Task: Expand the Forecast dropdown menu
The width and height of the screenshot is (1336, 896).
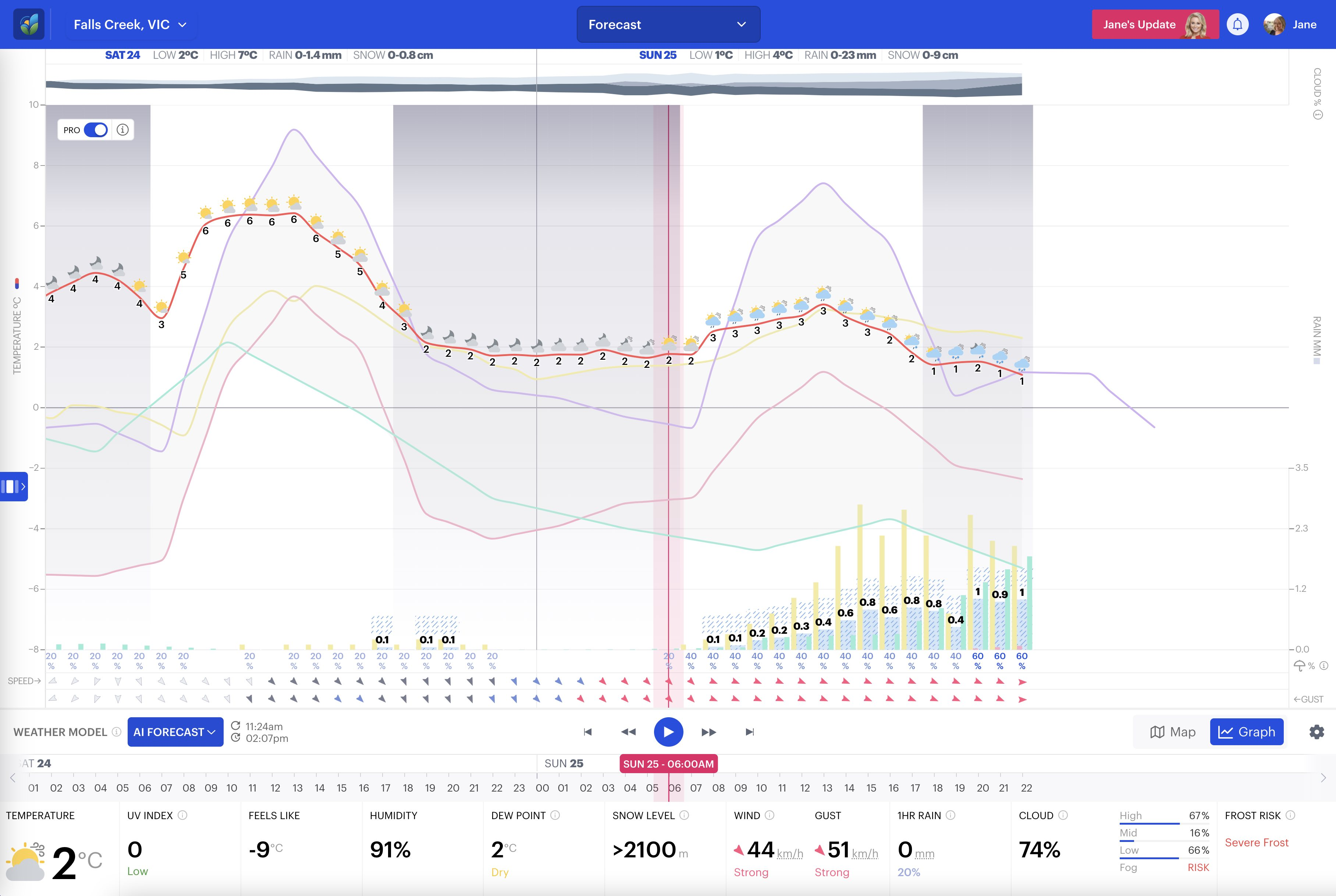Action: (668, 25)
